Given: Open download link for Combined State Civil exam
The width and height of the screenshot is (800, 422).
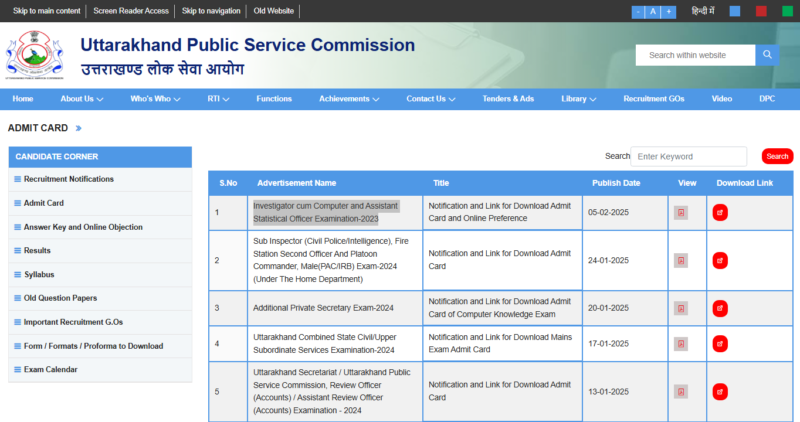Looking at the screenshot, I should click(x=719, y=343).
